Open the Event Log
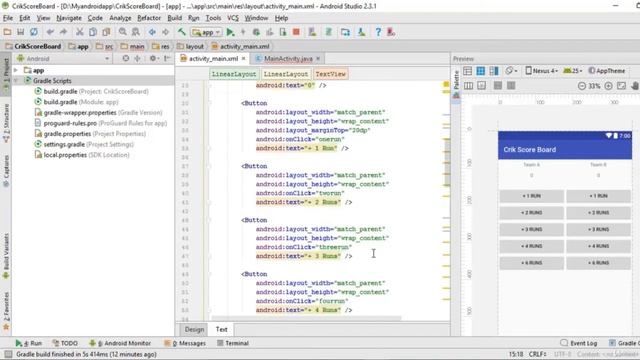640x360 pixels. 579,343
